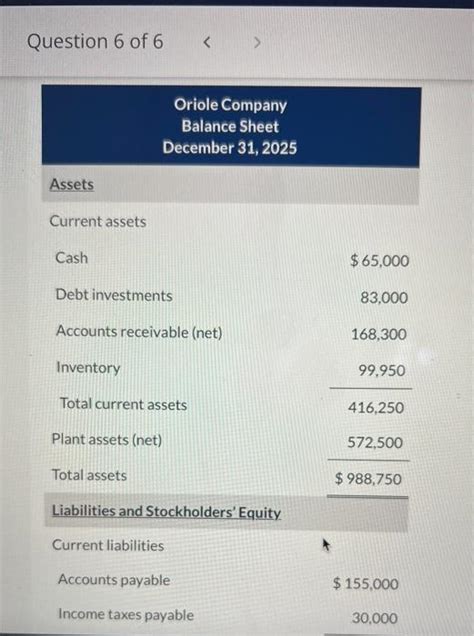
Task: Select Accounts receivable (net) label
Action: coord(139,332)
